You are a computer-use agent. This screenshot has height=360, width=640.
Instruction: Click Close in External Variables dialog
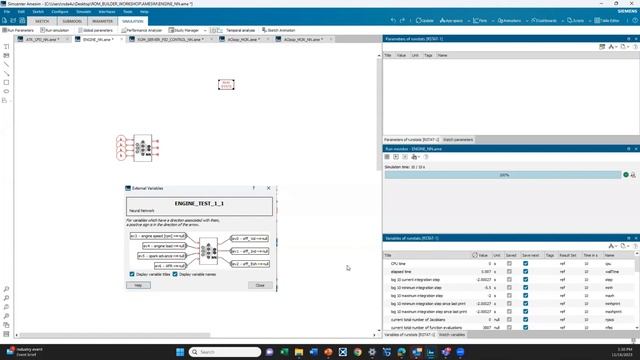[260, 285]
